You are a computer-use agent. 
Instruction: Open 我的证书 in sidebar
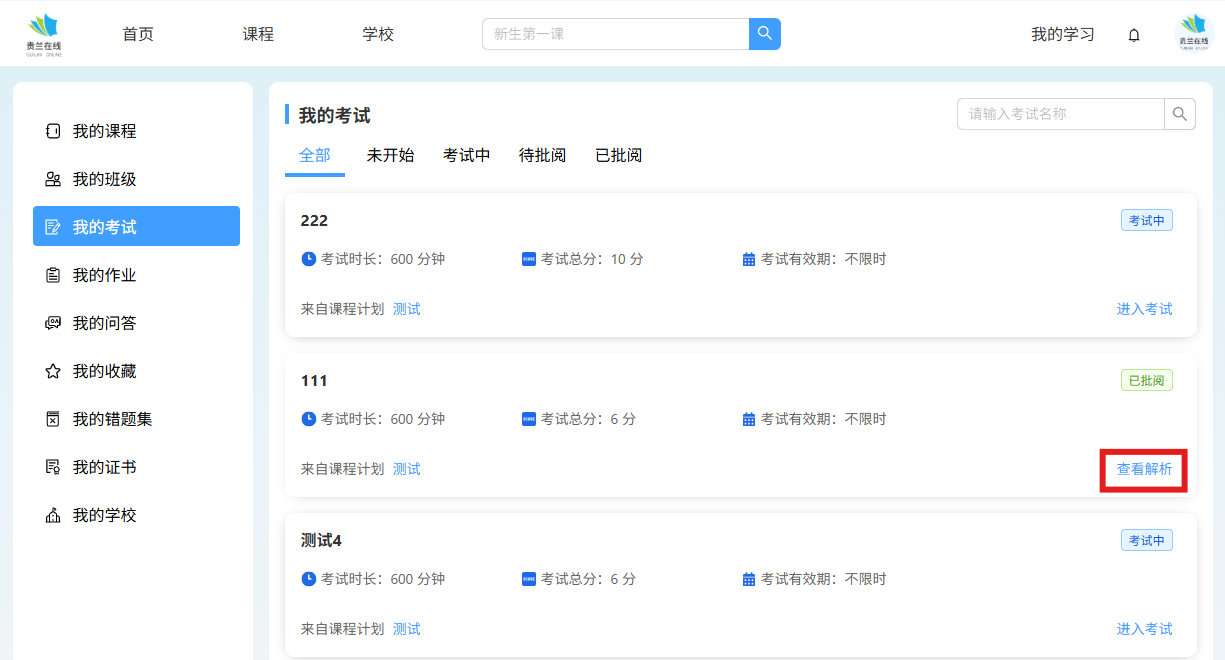coord(104,467)
